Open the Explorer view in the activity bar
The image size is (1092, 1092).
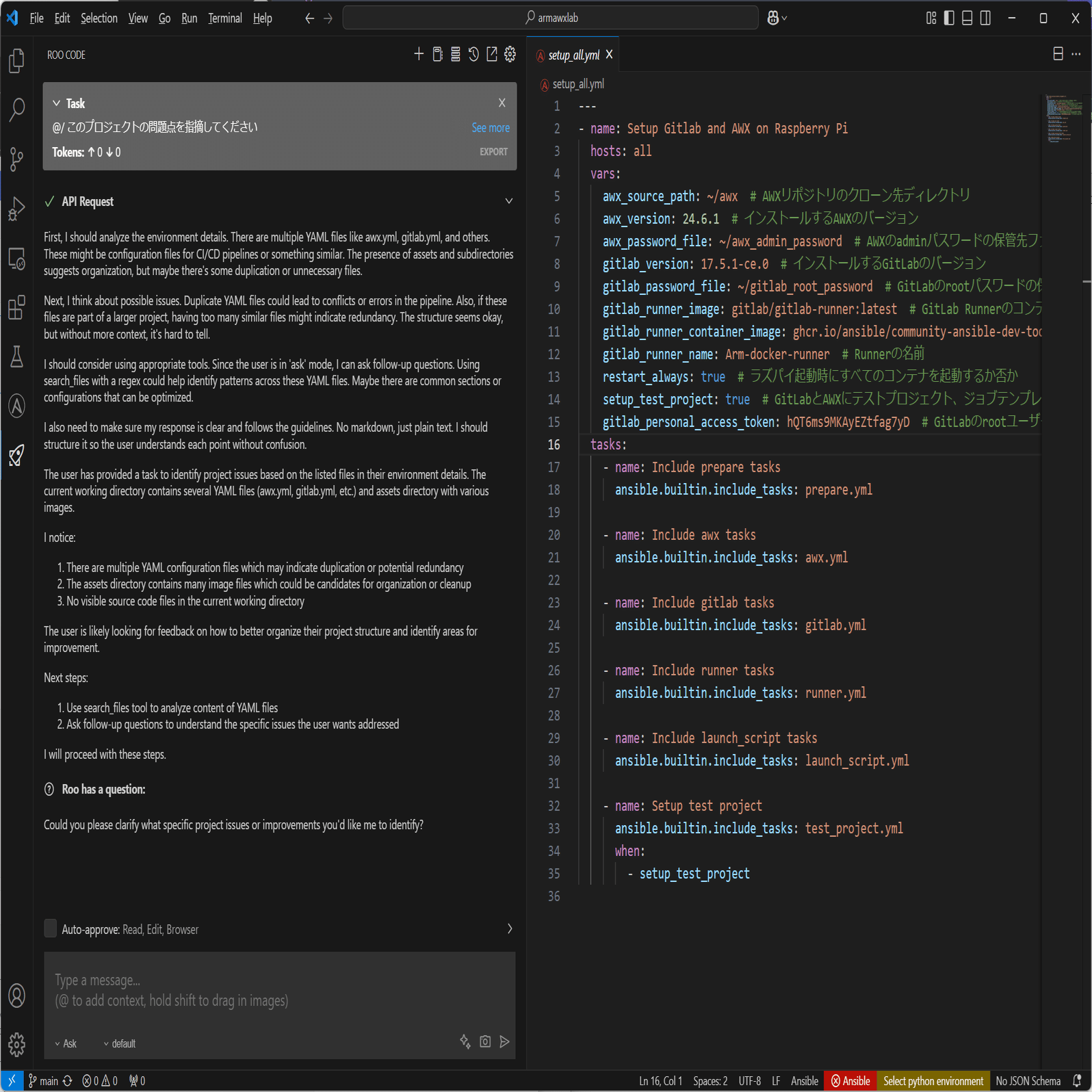coord(17,61)
